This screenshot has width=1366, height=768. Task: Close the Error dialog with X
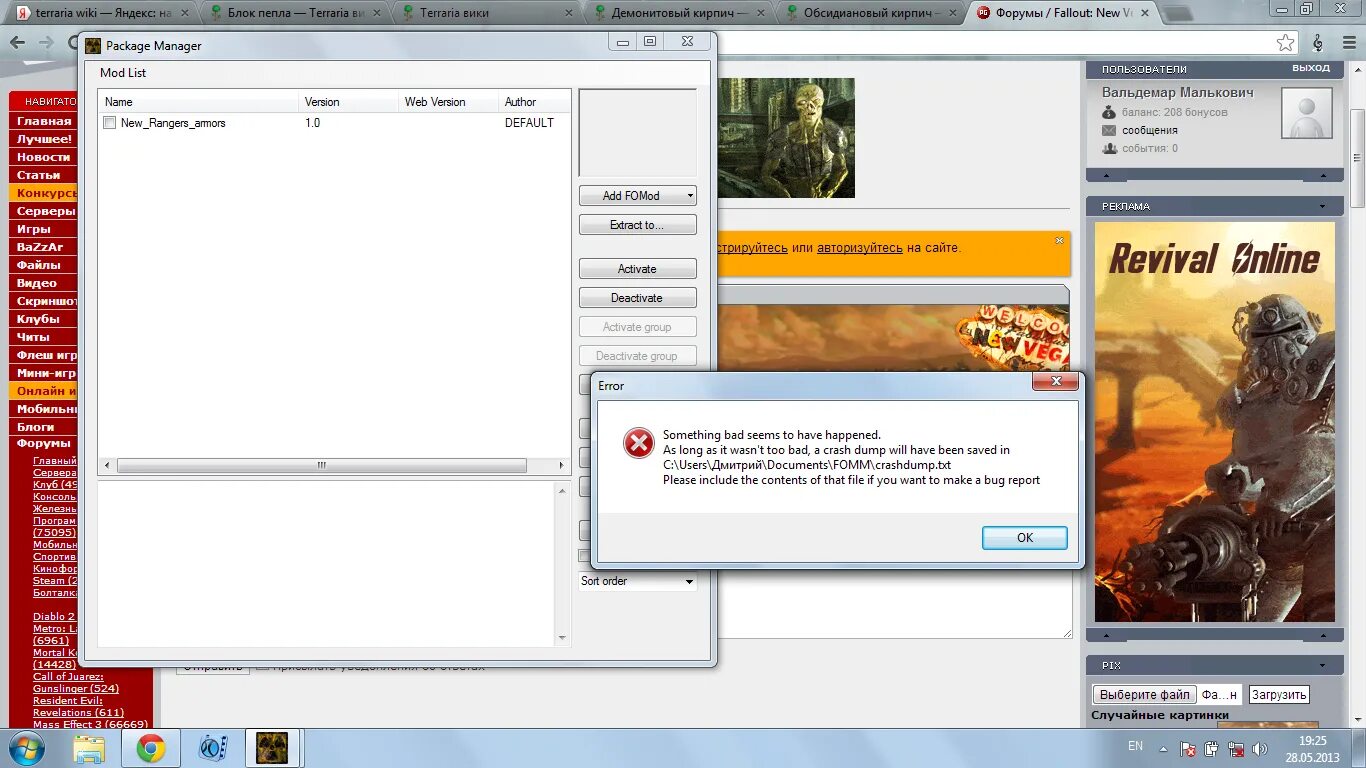tap(1055, 382)
